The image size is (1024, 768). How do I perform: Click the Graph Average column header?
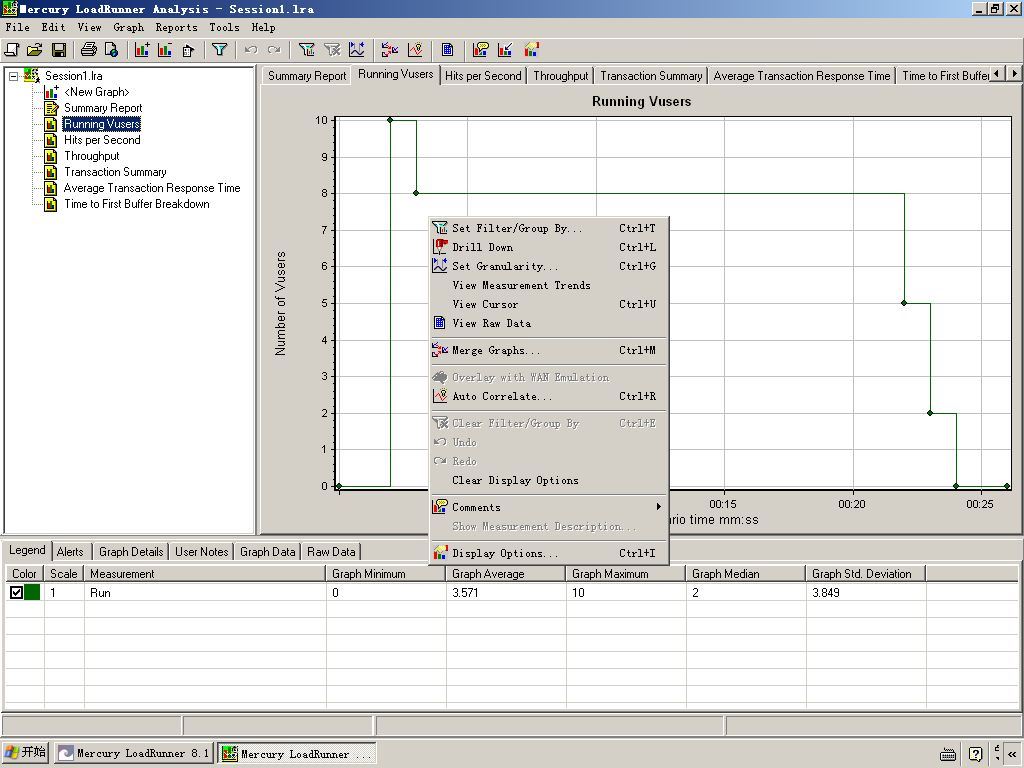coord(505,574)
